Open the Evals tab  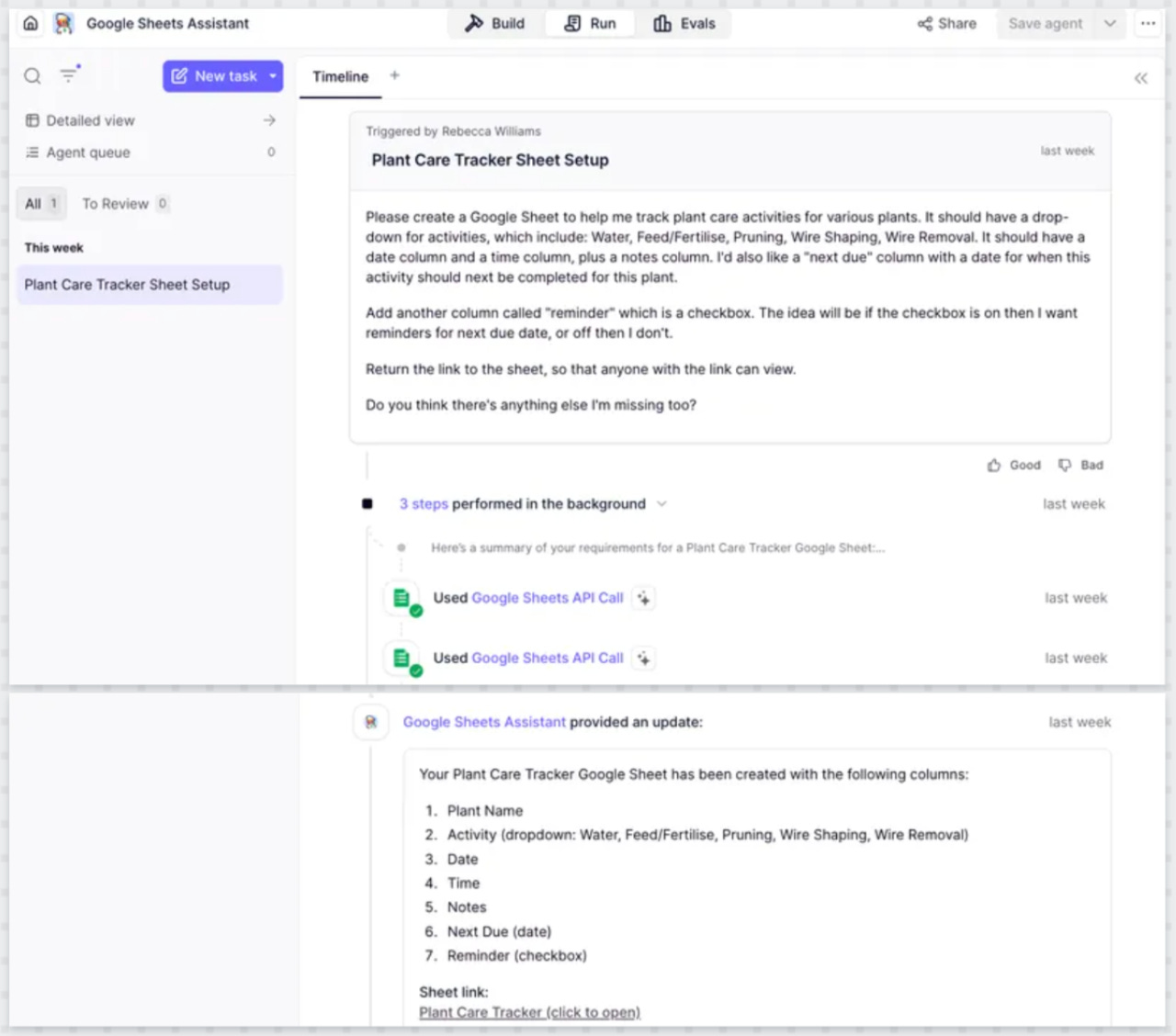click(x=684, y=24)
